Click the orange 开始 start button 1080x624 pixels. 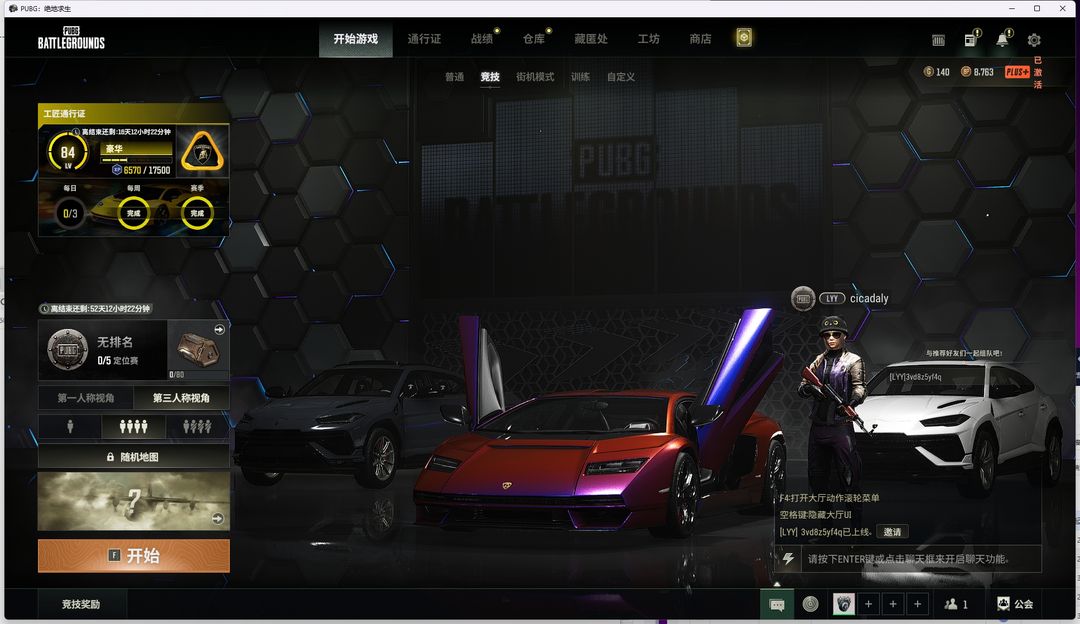(x=134, y=556)
